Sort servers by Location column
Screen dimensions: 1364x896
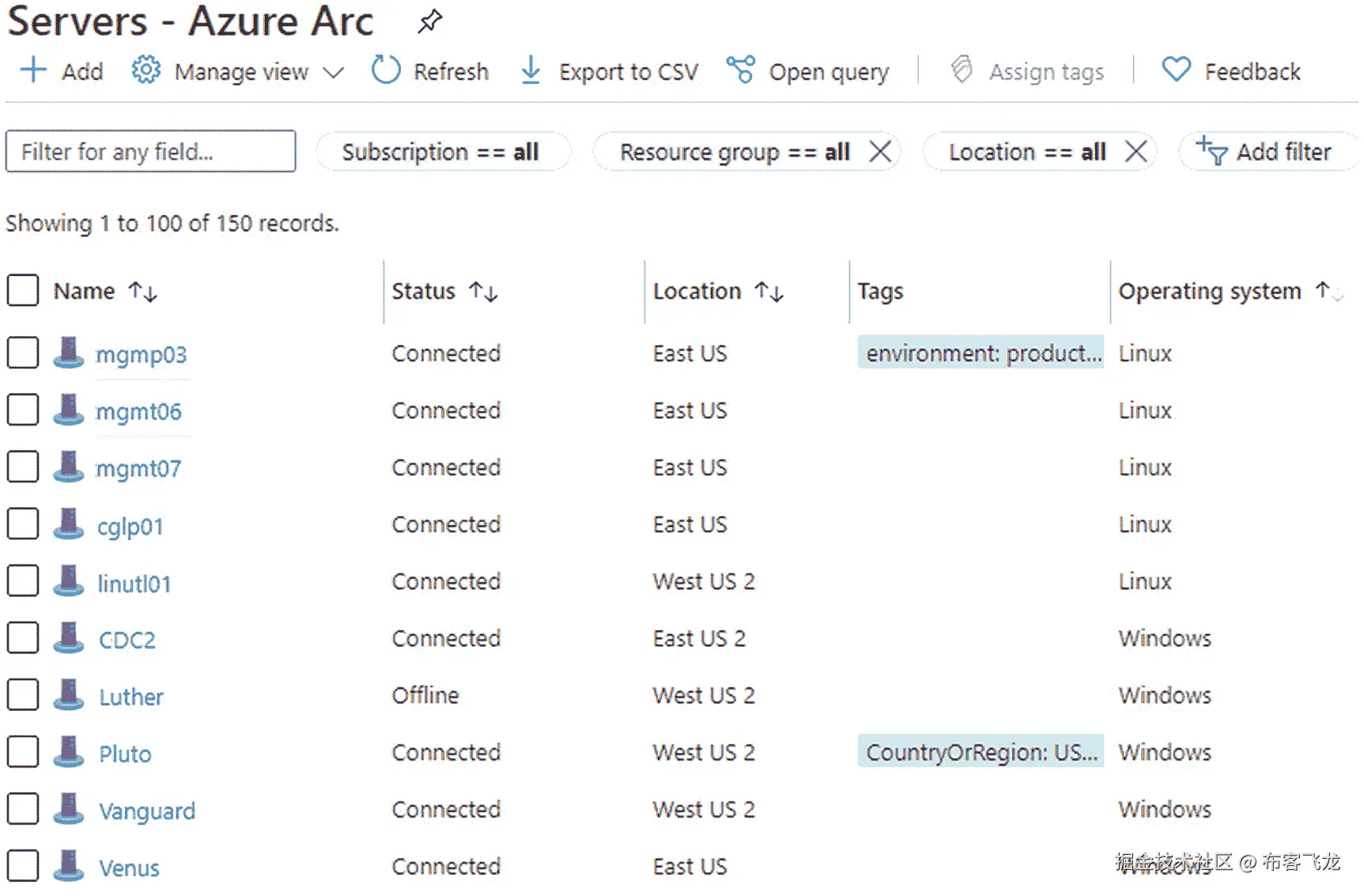(x=768, y=292)
